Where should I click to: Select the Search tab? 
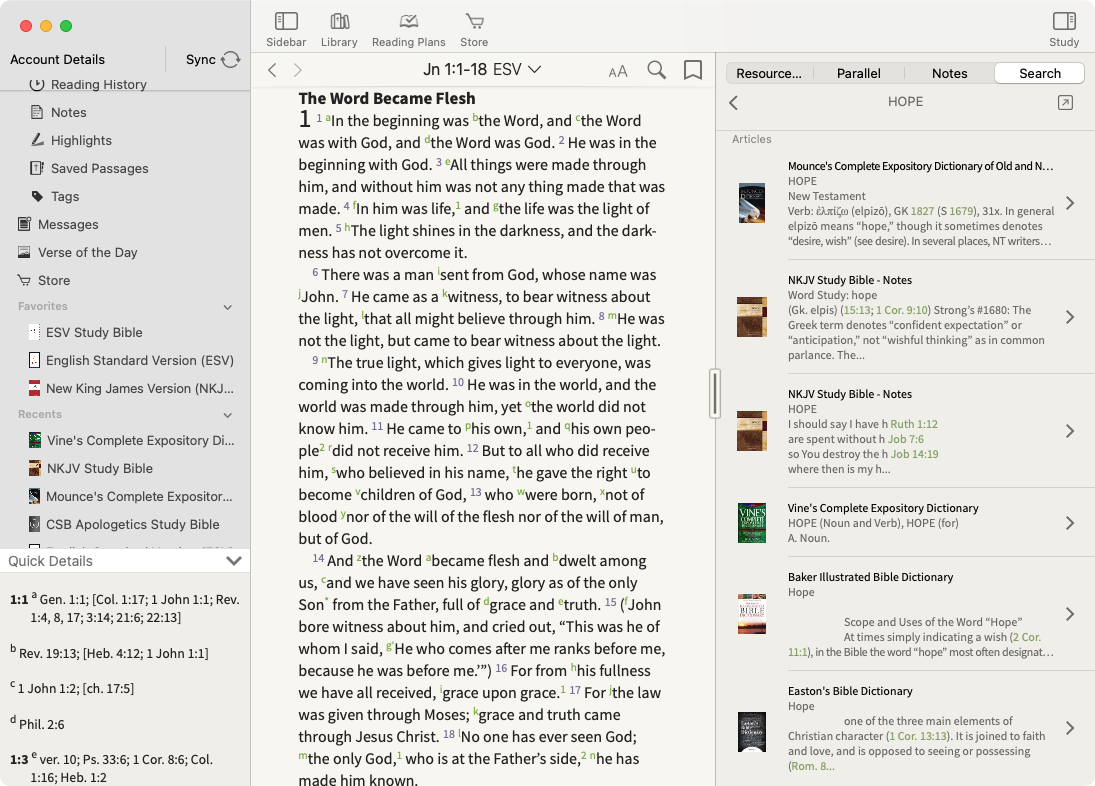coord(1039,73)
